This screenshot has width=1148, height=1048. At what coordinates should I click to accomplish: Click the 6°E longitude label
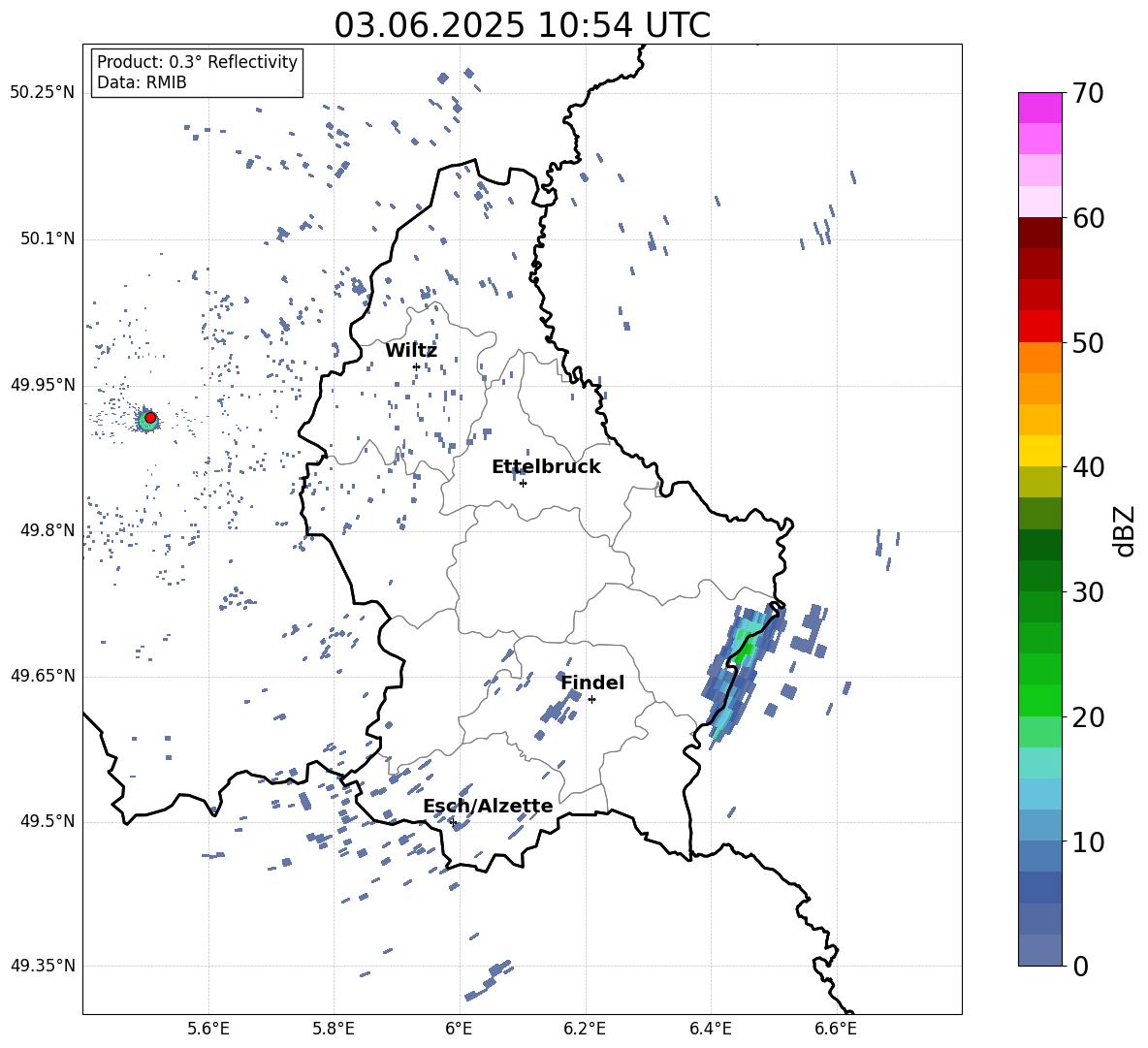coord(459,1029)
